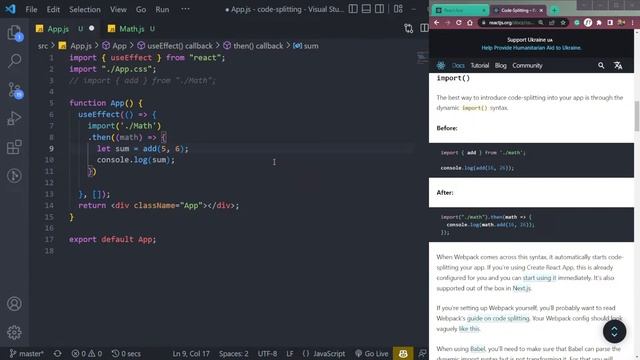The image size is (640, 360).
Task: Click the compare changes icon in editor toolbar
Action: (x=409, y=28)
